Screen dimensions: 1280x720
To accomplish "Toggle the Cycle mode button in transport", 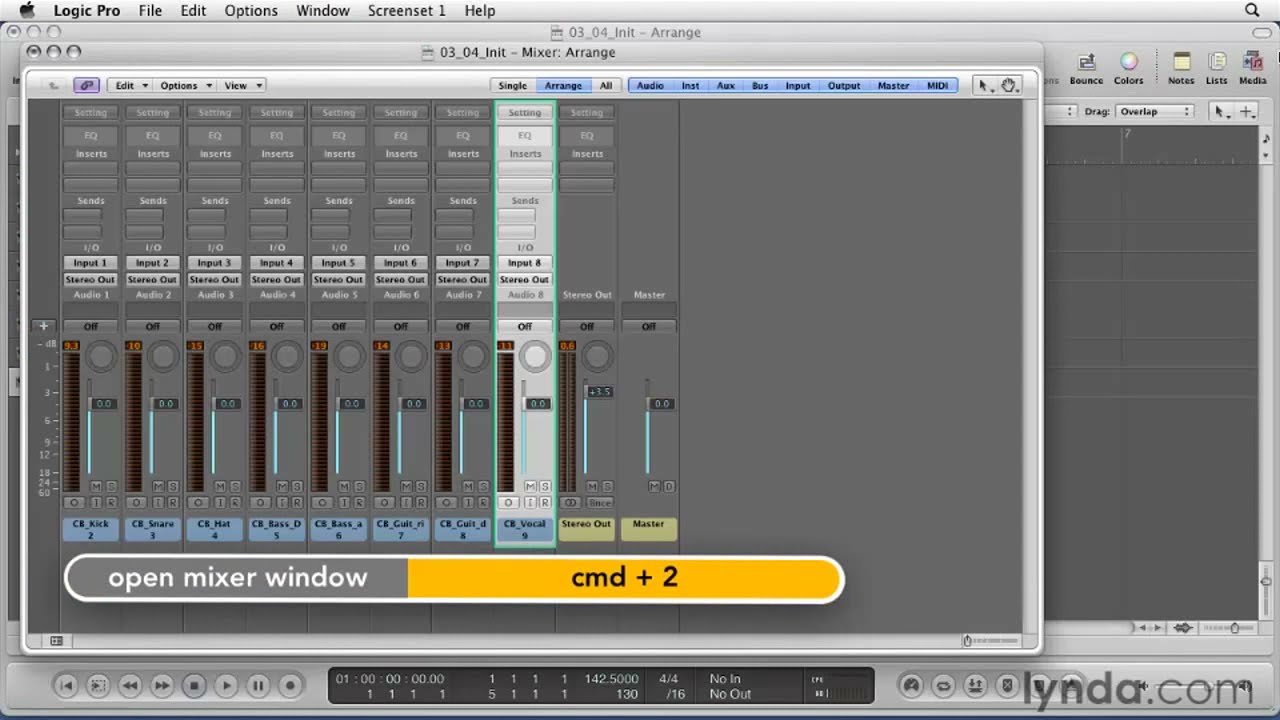I will click(943, 685).
